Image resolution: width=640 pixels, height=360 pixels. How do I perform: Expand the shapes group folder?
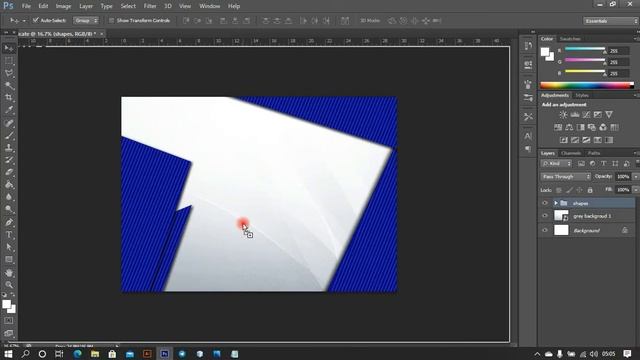click(x=556, y=203)
